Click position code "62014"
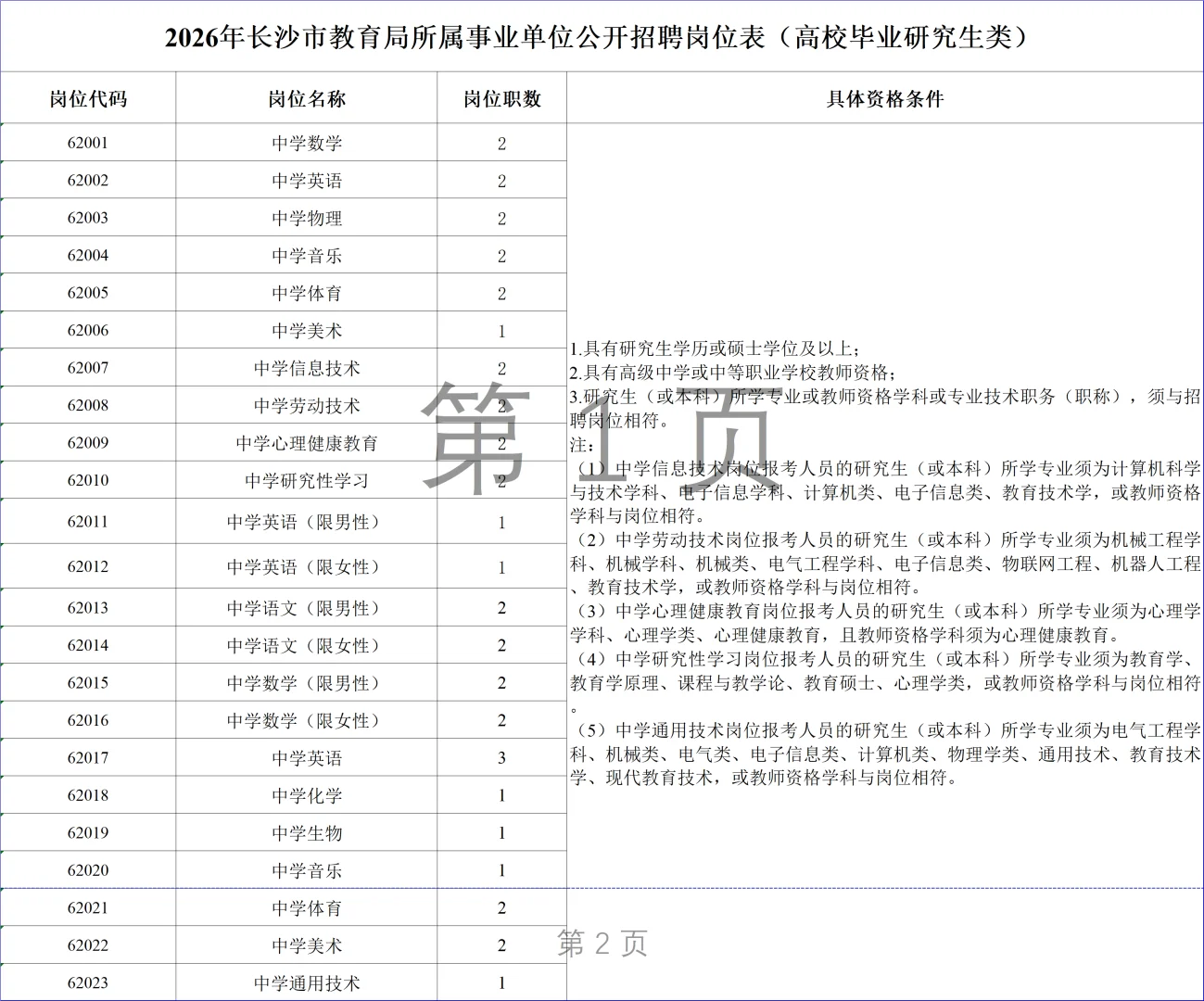Image resolution: width=1204 pixels, height=1001 pixels. 88,645
